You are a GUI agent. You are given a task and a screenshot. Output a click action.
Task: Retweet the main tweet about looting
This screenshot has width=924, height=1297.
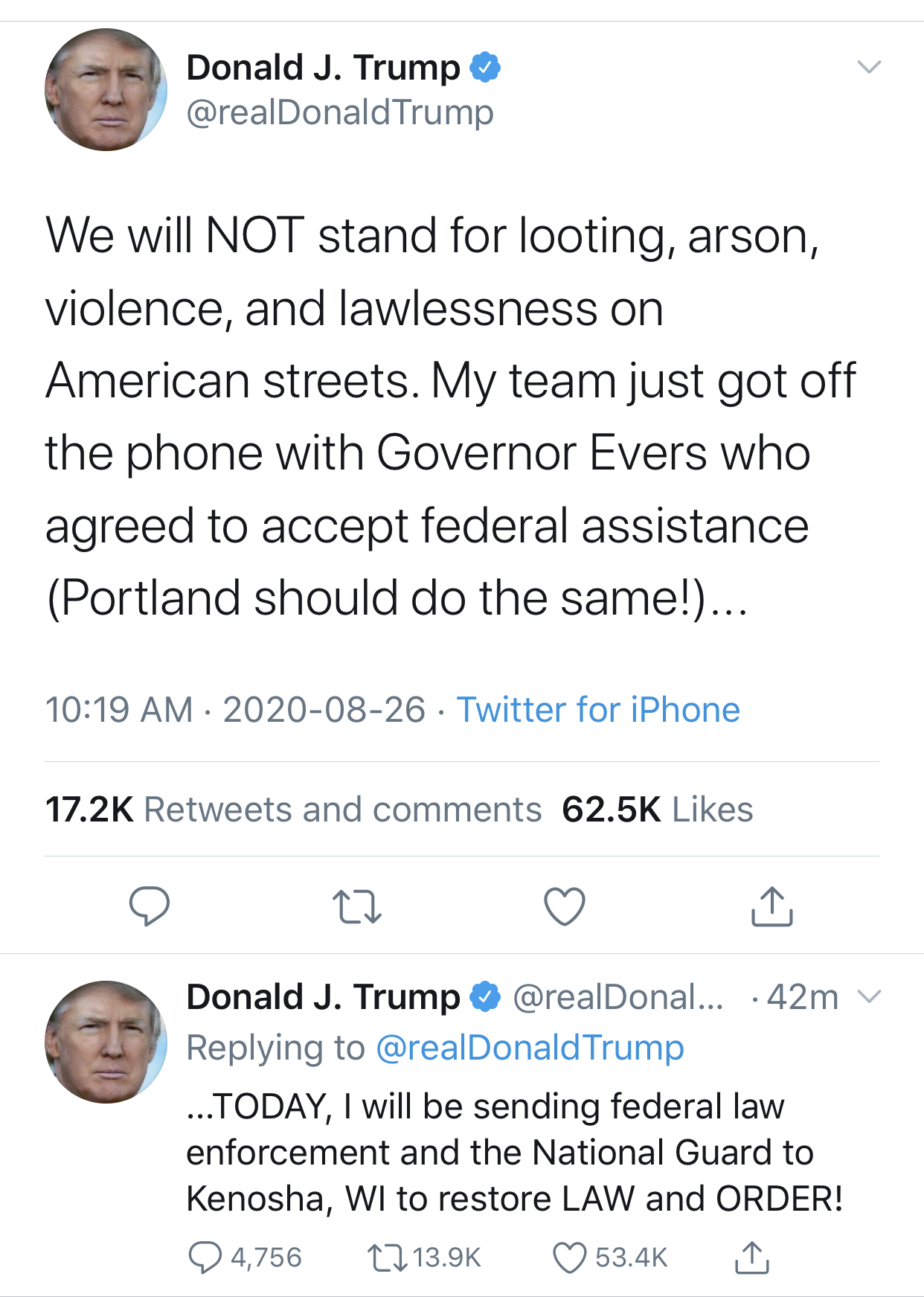coord(356,906)
